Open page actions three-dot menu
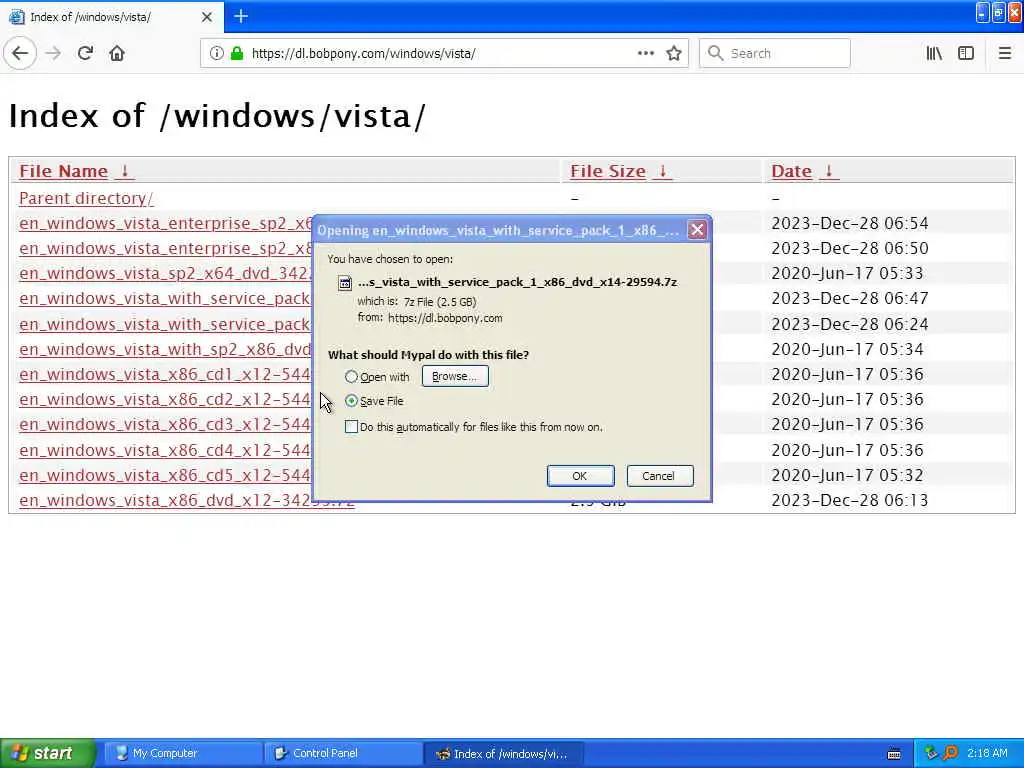The width and height of the screenshot is (1024, 768). click(646, 53)
